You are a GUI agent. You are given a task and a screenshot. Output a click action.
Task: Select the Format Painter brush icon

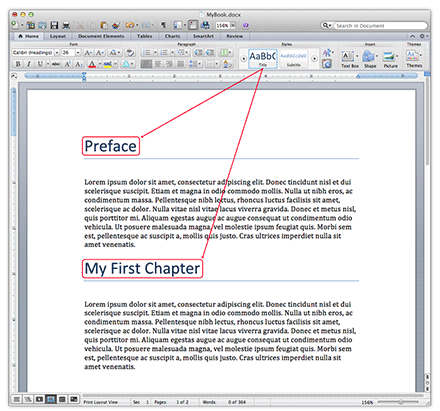click(x=116, y=25)
